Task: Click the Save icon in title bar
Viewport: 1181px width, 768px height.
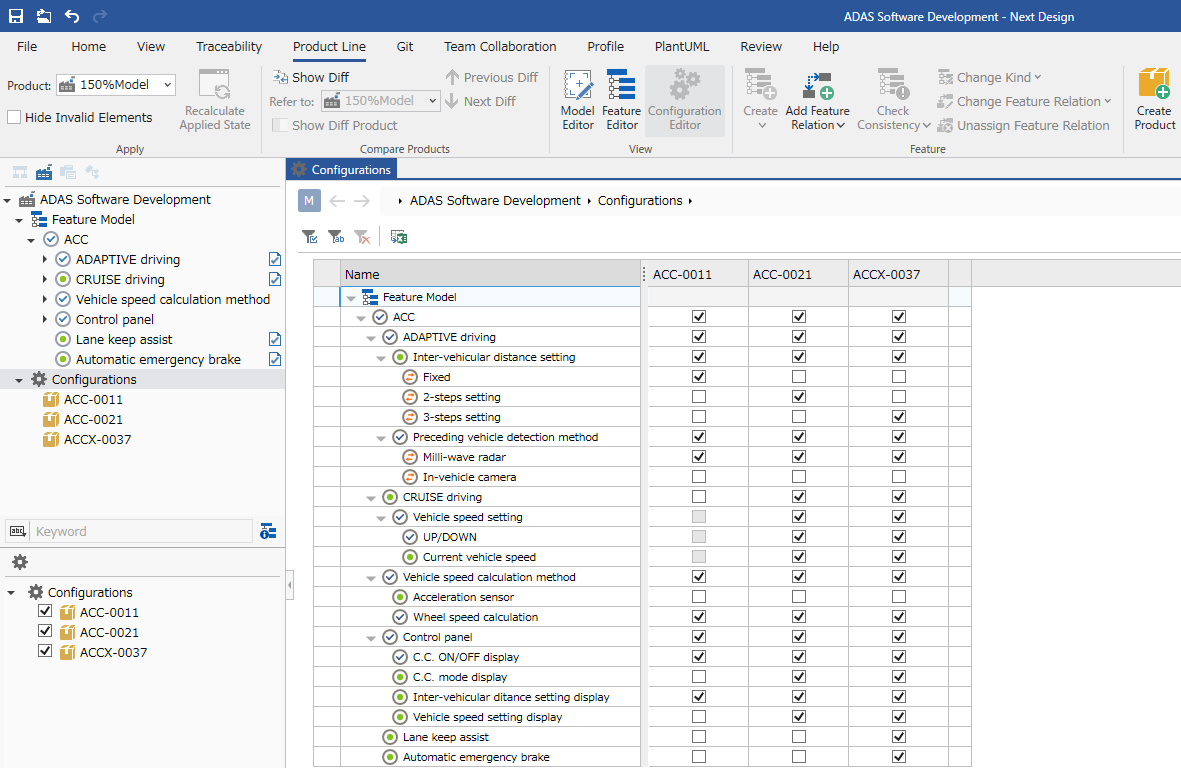Action: tap(15, 16)
